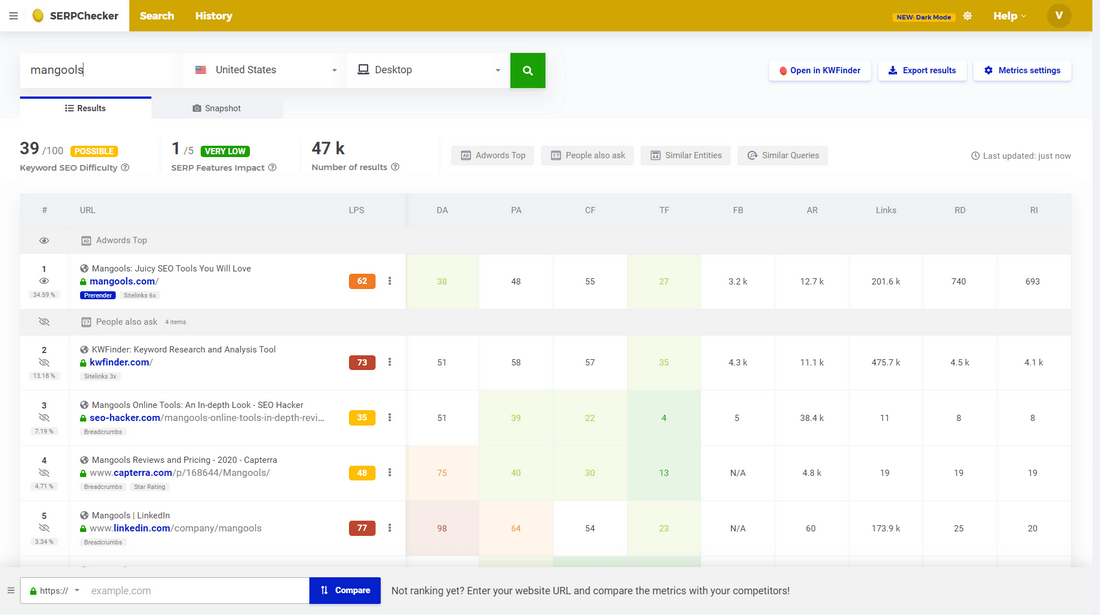Toggle visibility eye of Adwords Top row
The width and height of the screenshot is (1100, 615).
pos(44,241)
